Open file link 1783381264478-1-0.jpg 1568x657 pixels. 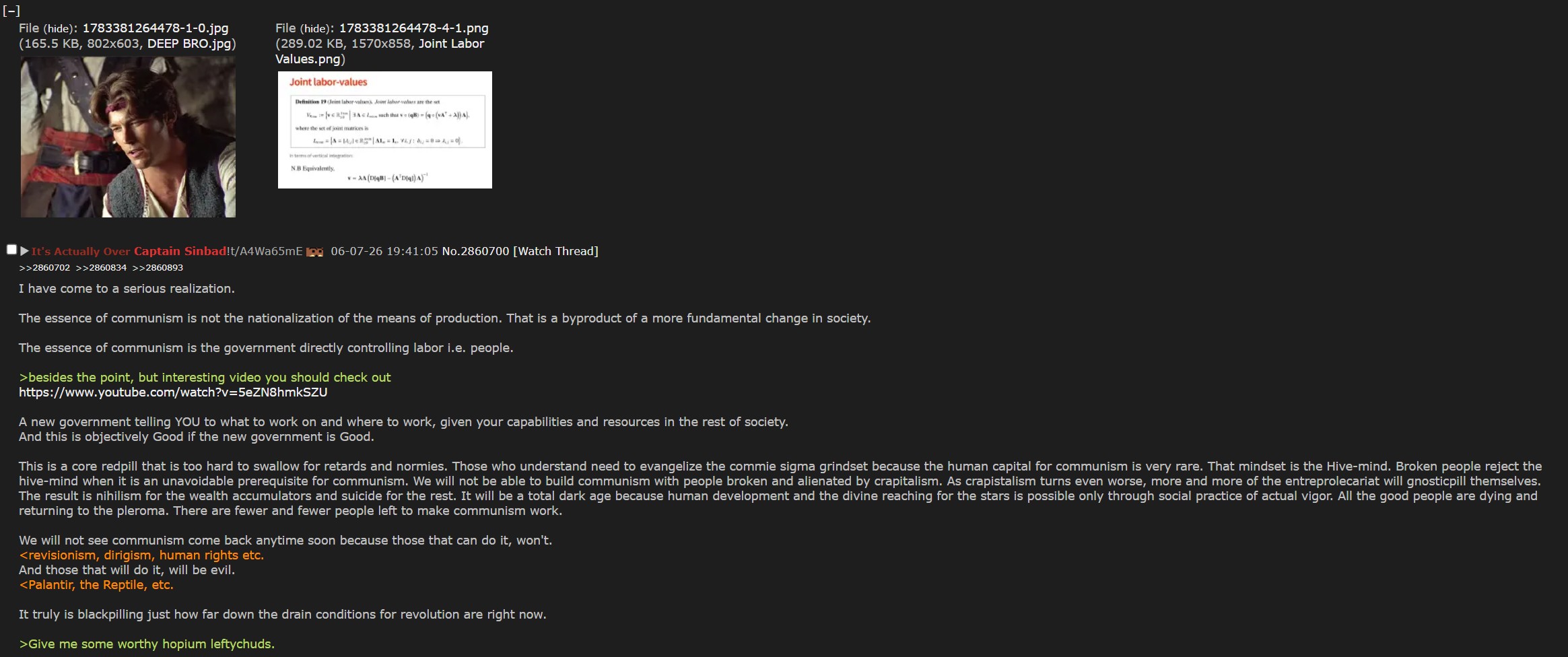click(156, 28)
